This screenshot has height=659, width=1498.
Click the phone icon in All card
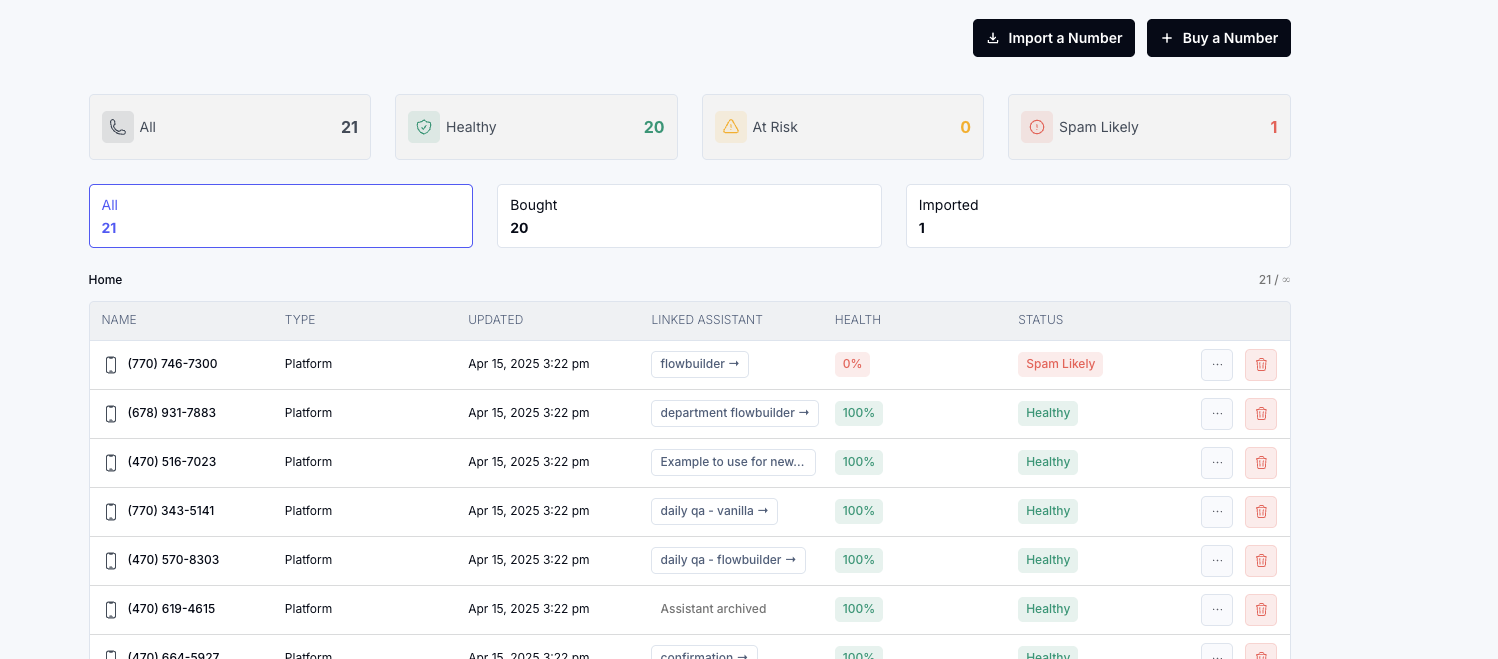coord(118,127)
